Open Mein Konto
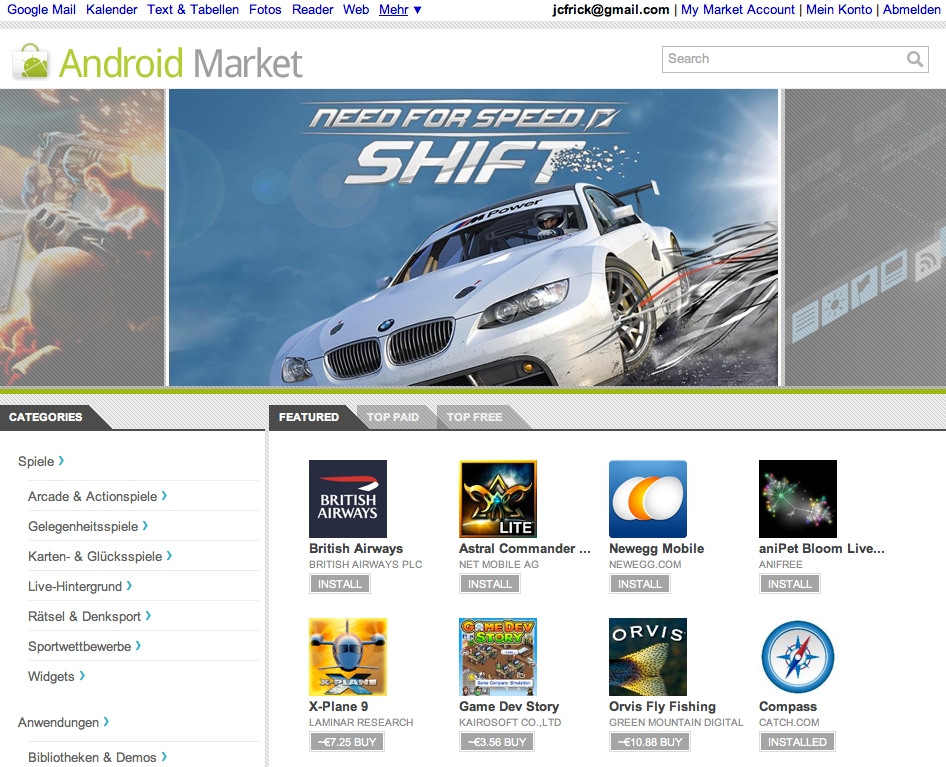This screenshot has height=767, width=946. pyautogui.click(x=839, y=10)
